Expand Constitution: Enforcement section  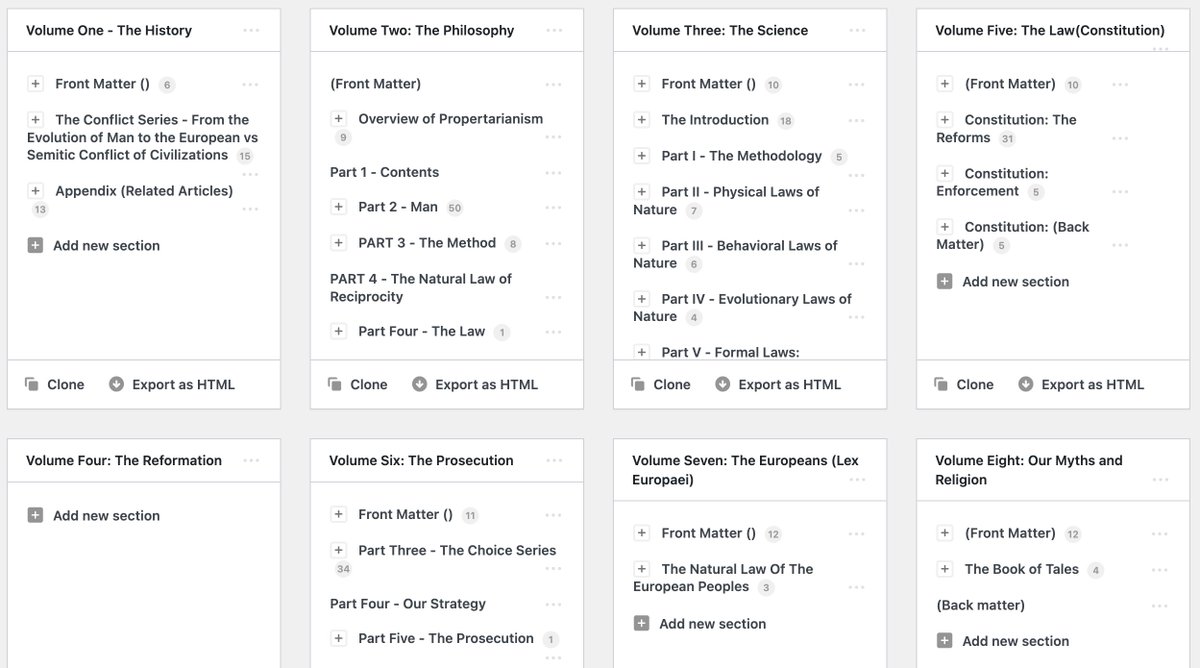pos(944,174)
